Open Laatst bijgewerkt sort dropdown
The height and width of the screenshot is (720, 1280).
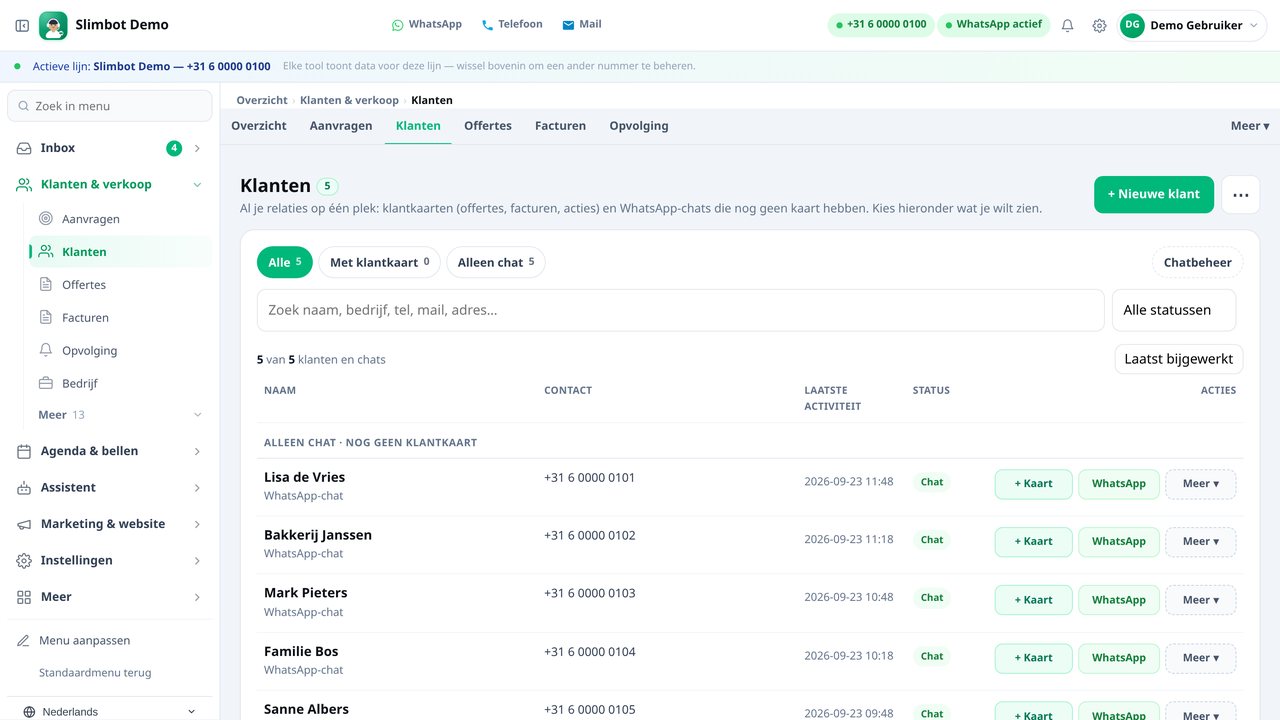(x=1178, y=359)
